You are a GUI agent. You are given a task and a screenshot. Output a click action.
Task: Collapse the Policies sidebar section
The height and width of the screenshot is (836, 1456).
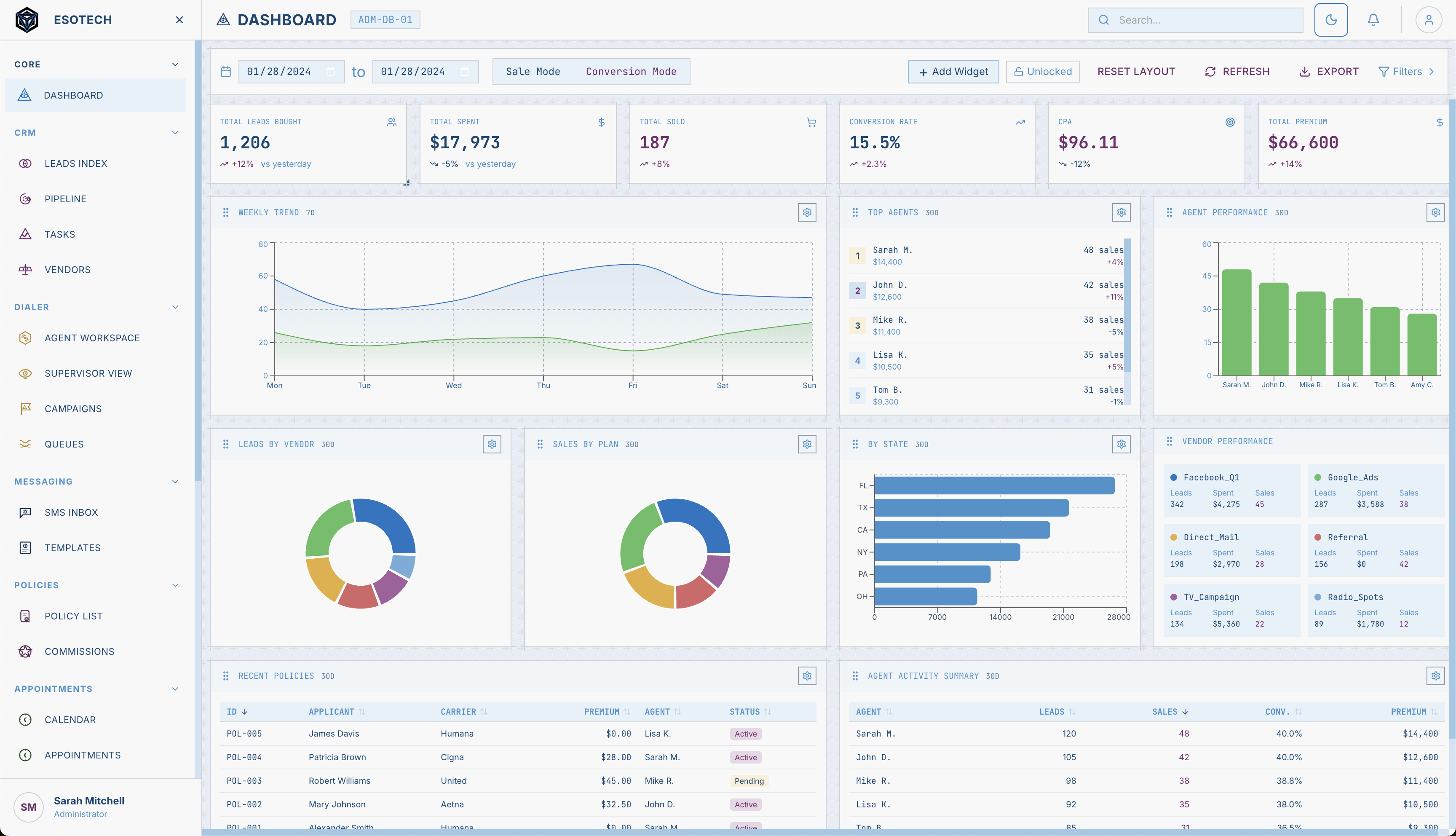coord(175,585)
